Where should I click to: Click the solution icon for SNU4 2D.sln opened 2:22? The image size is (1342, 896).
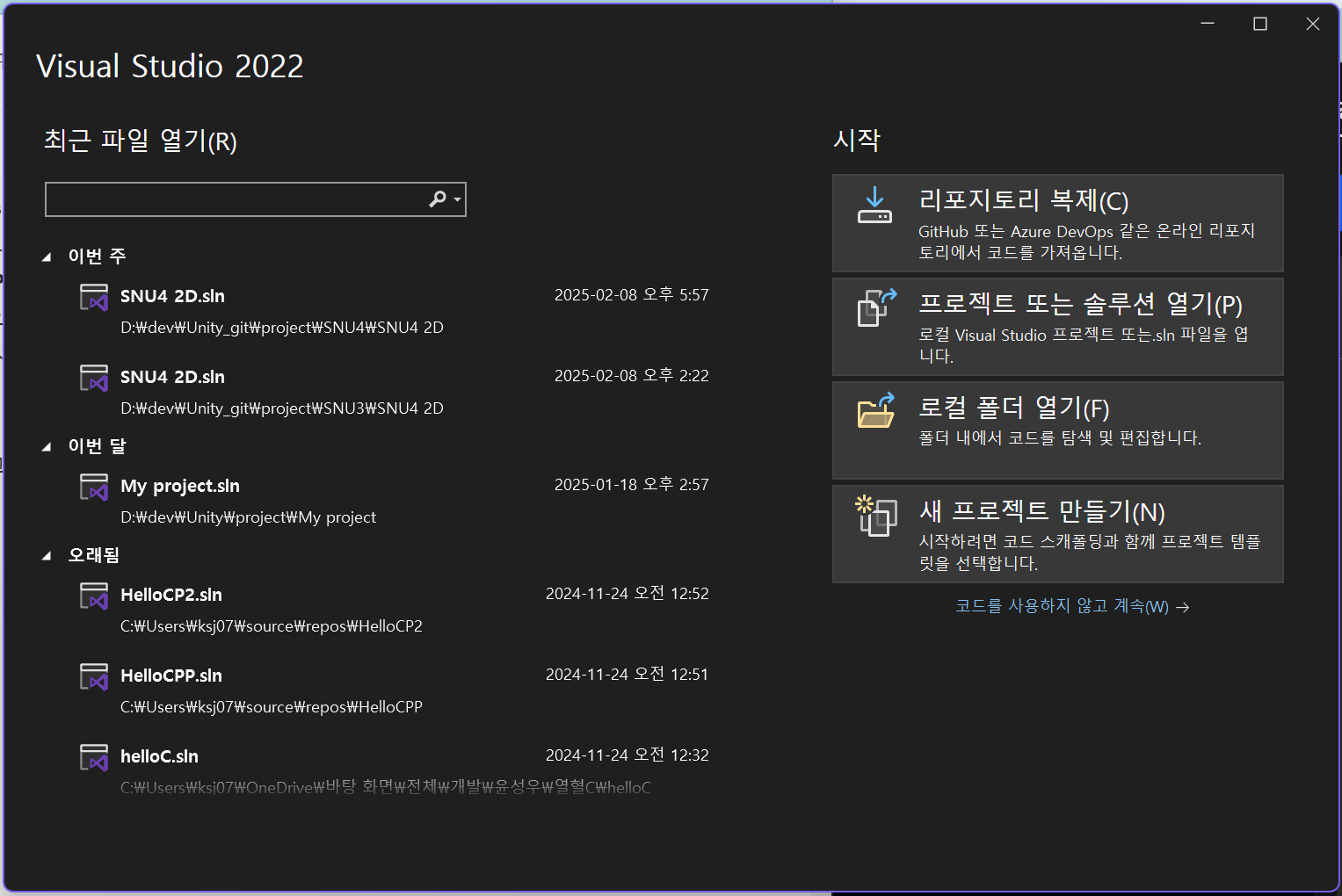pos(94,378)
